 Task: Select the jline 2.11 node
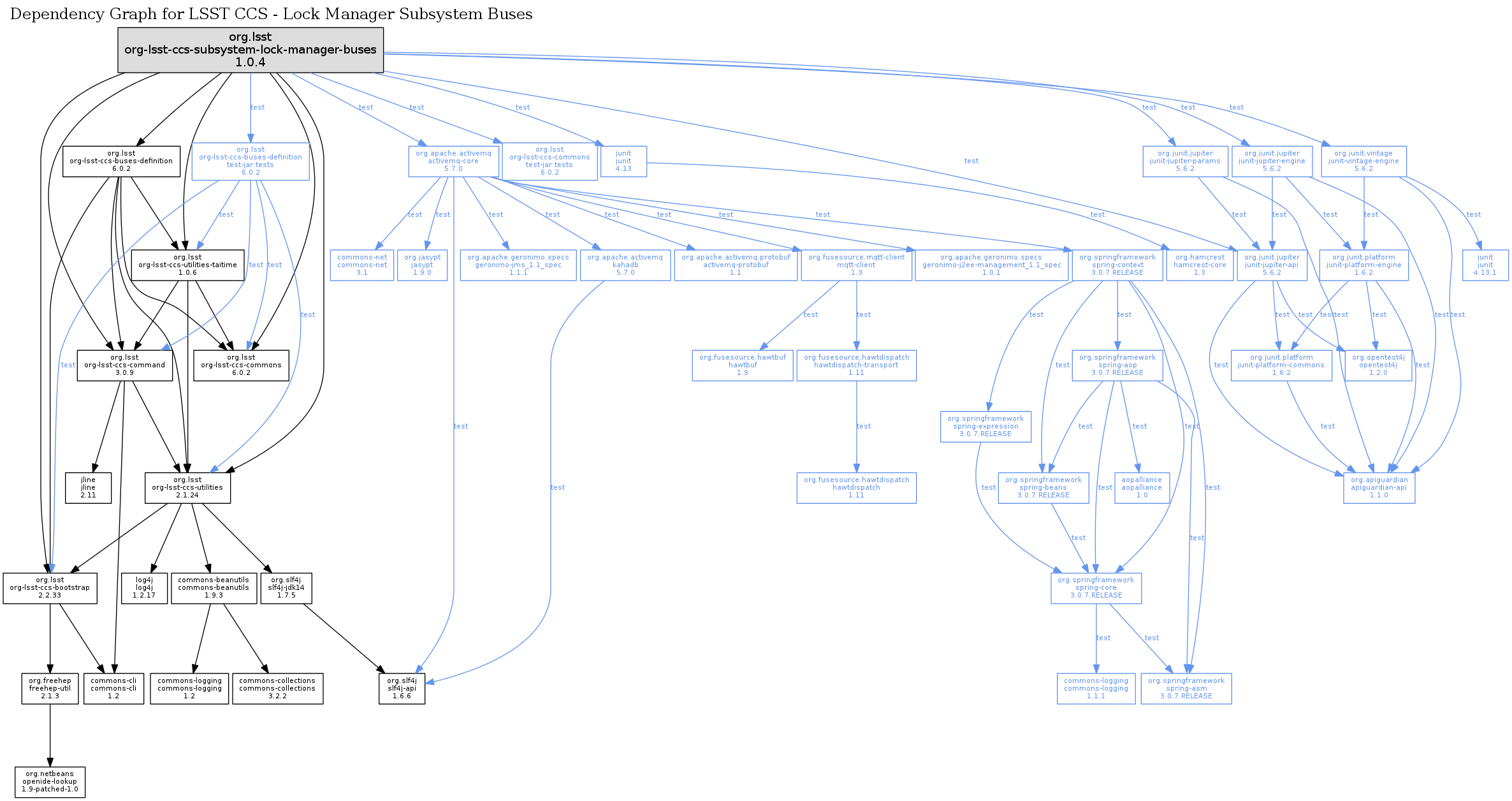(88, 488)
